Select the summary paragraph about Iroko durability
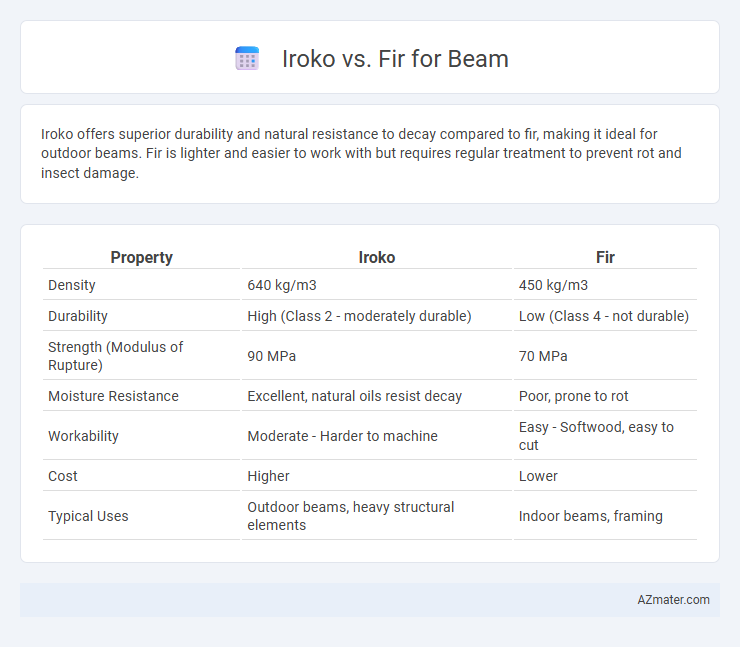 pos(361,153)
